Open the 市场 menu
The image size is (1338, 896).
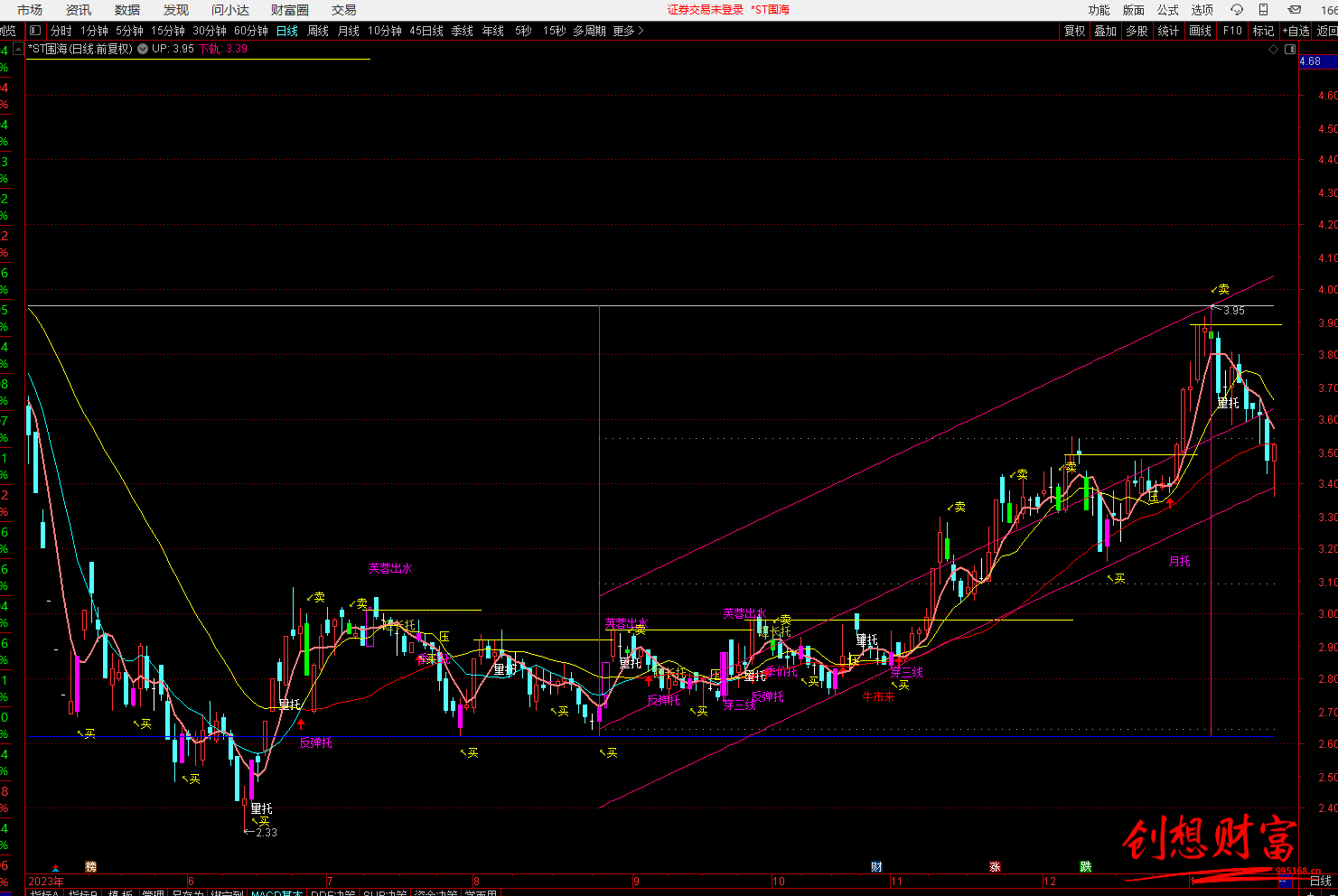tap(30, 10)
